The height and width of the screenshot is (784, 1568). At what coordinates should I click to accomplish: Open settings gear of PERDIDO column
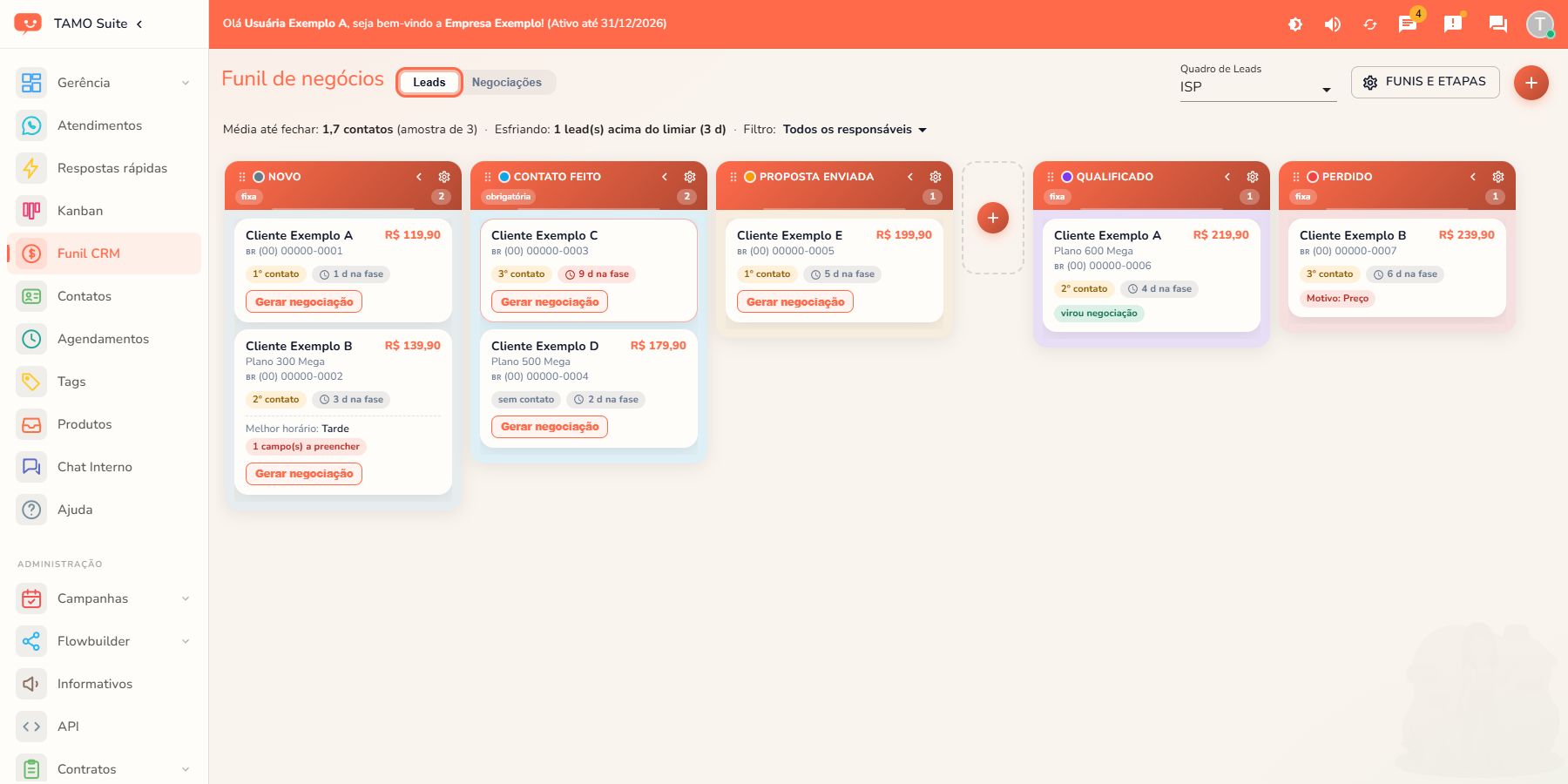pos(1498,177)
